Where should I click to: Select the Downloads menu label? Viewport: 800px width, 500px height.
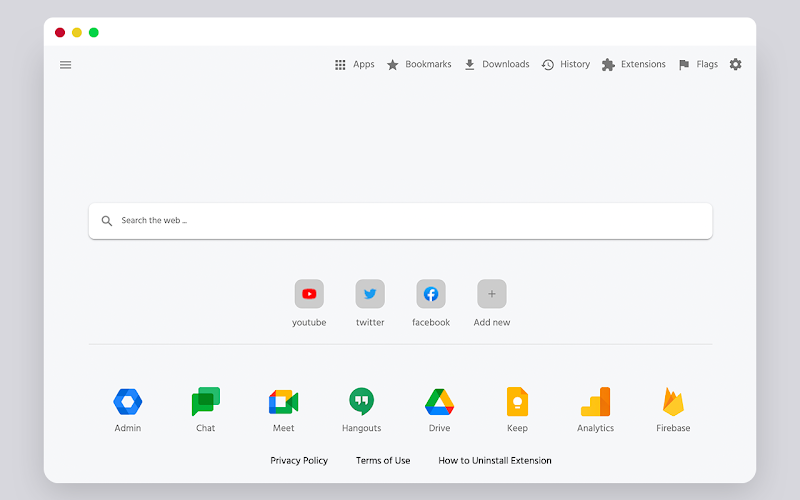(x=506, y=64)
